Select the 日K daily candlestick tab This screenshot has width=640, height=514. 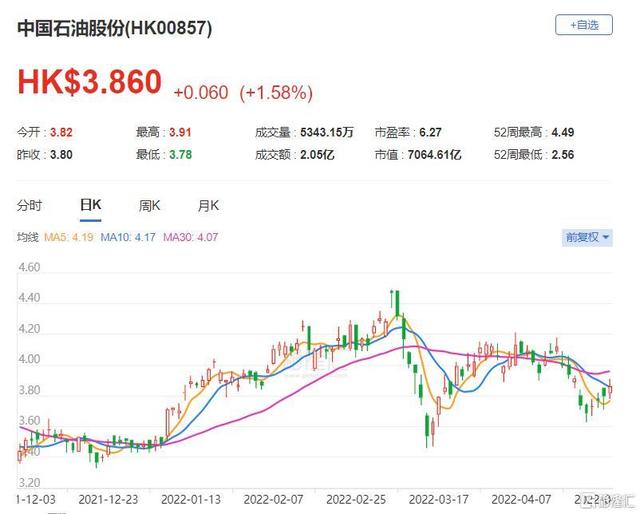click(91, 205)
